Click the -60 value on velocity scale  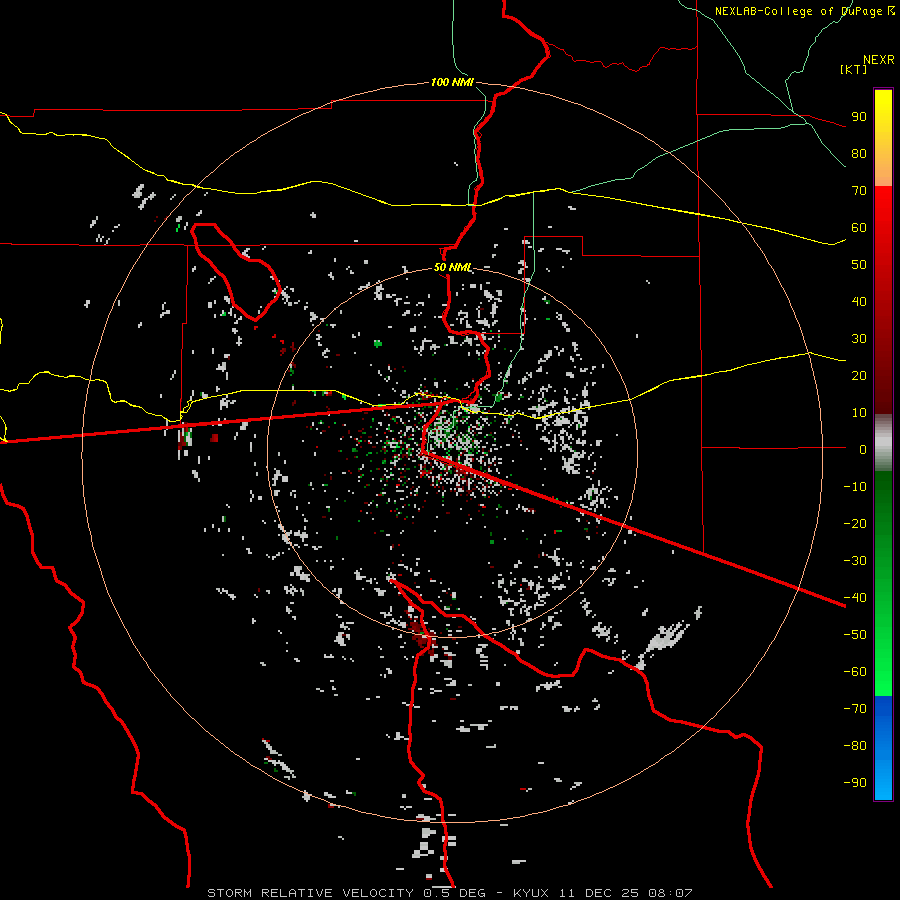(x=855, y=672)
